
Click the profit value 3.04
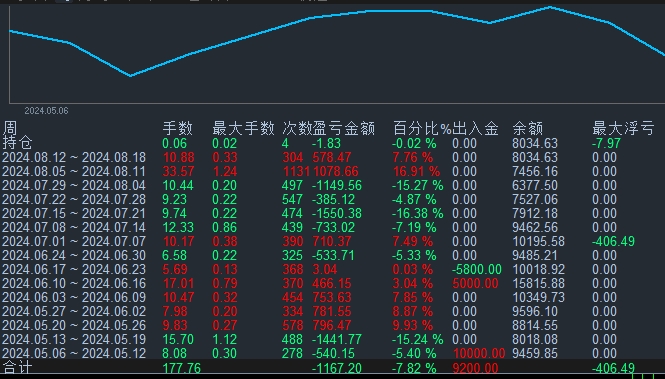click(325, 270)
